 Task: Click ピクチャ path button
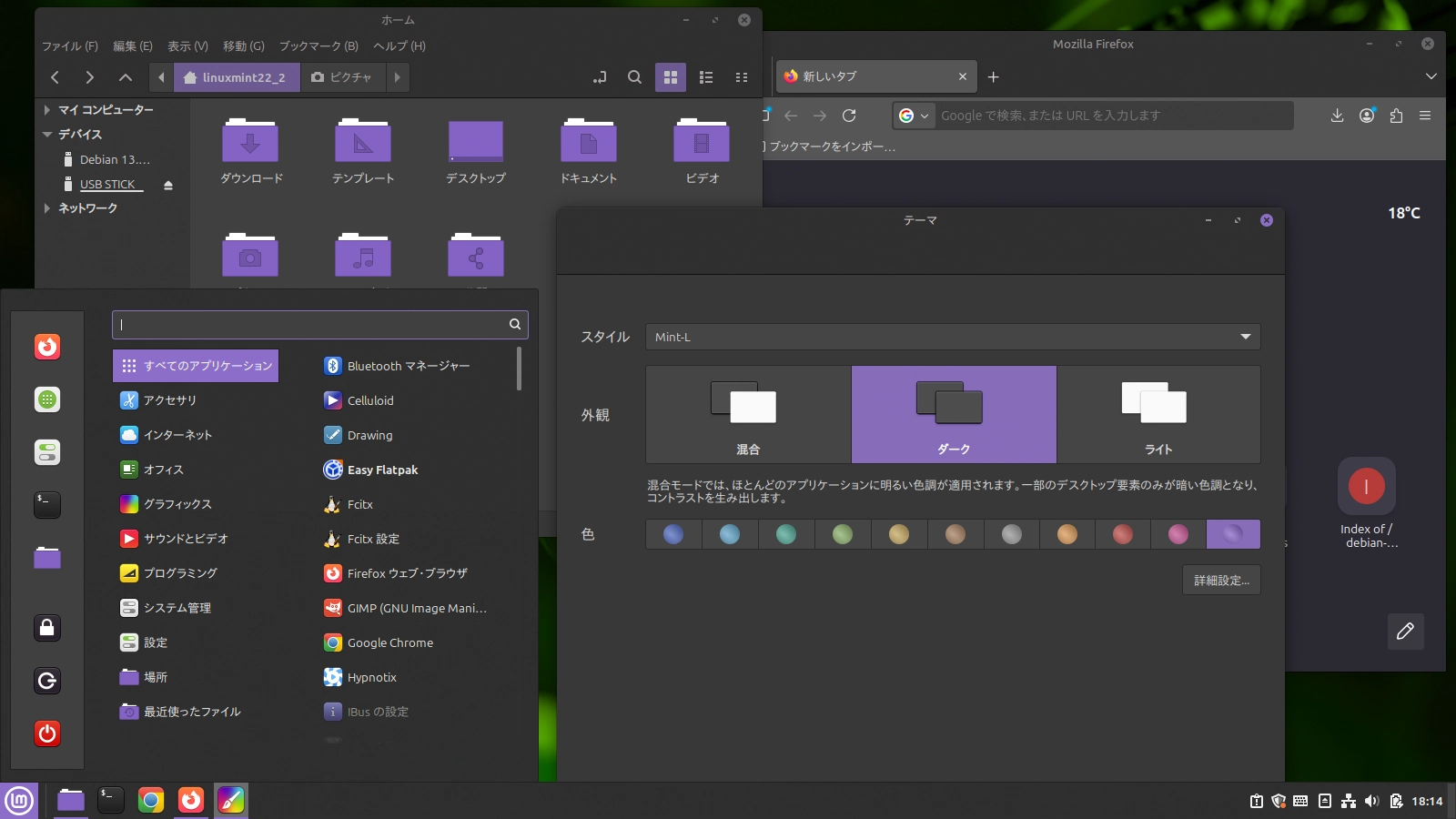tap(342, 77)
